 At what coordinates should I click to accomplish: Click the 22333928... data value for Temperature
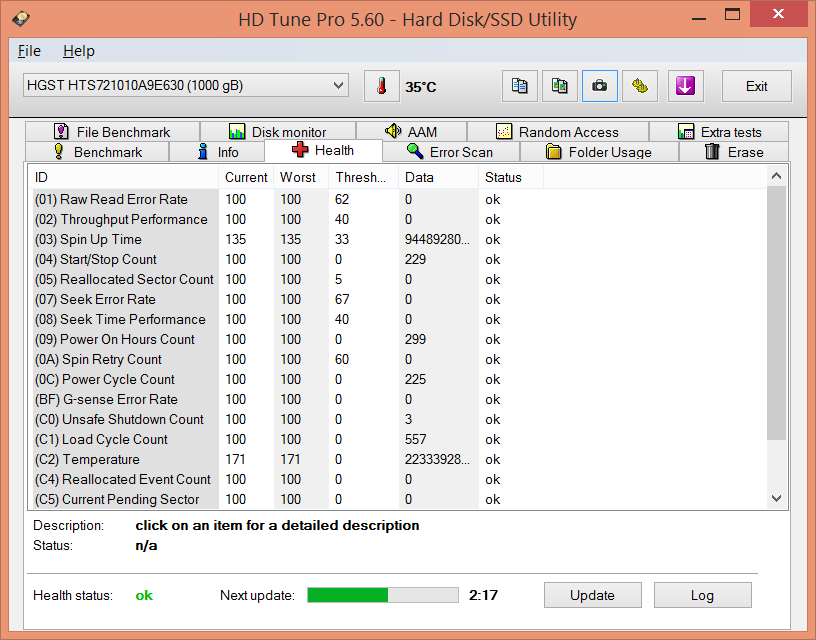(437, 459)
